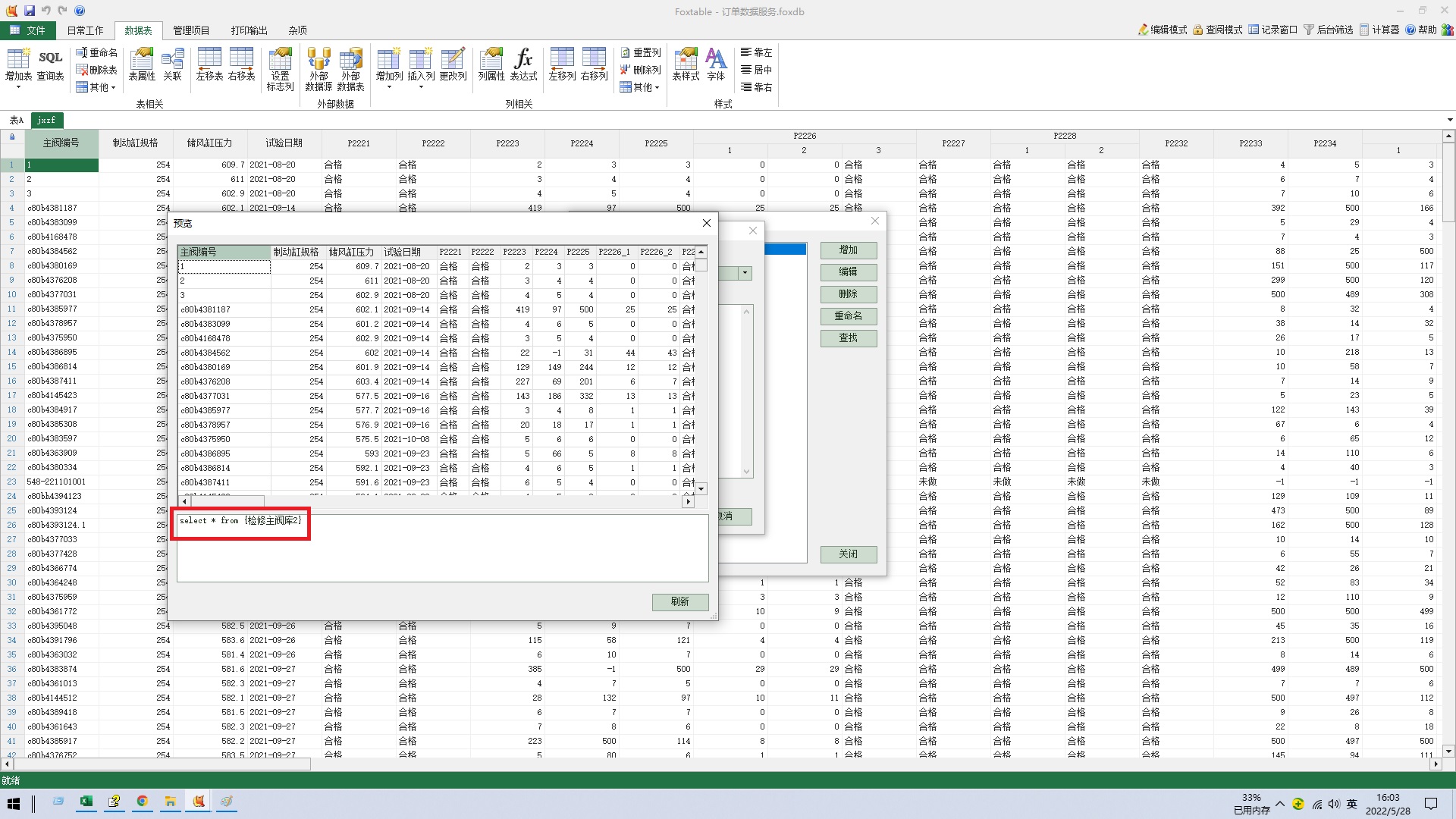Click the preview grid horizontal scroll right arrow
Viewport: 1456px width, 819px height.
pyautogui.click(x=689, y=501)
